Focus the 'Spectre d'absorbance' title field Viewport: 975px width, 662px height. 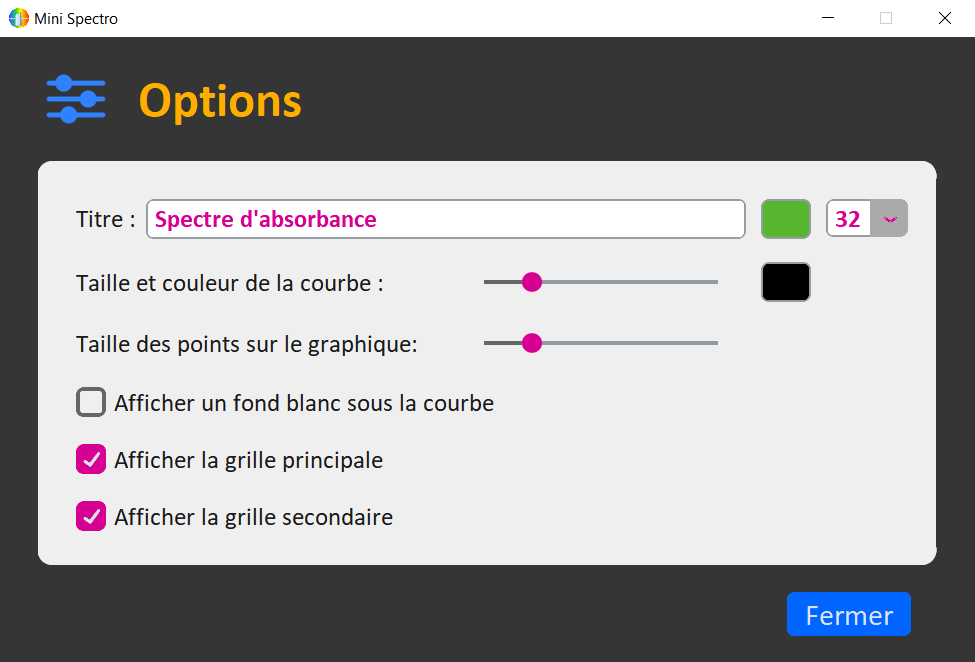point(446,219)
